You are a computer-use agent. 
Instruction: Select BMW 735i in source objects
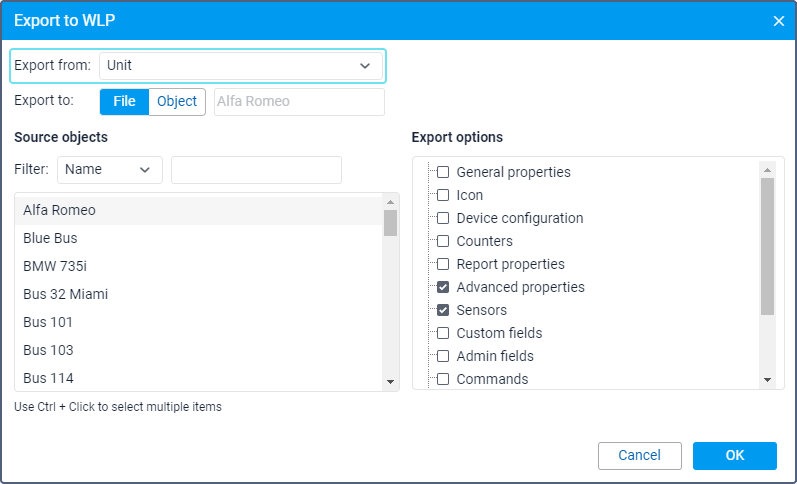point(199,266)
